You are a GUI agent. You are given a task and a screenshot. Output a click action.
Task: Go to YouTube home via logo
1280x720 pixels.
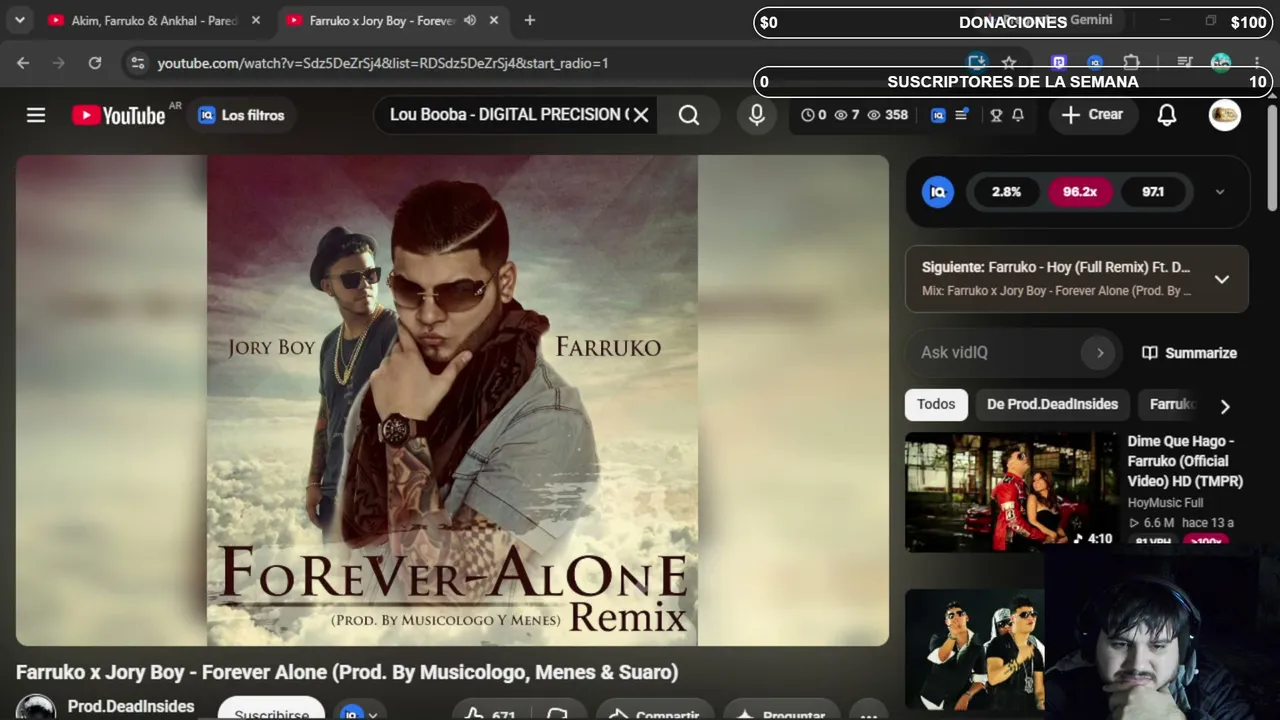coord(118,115)
